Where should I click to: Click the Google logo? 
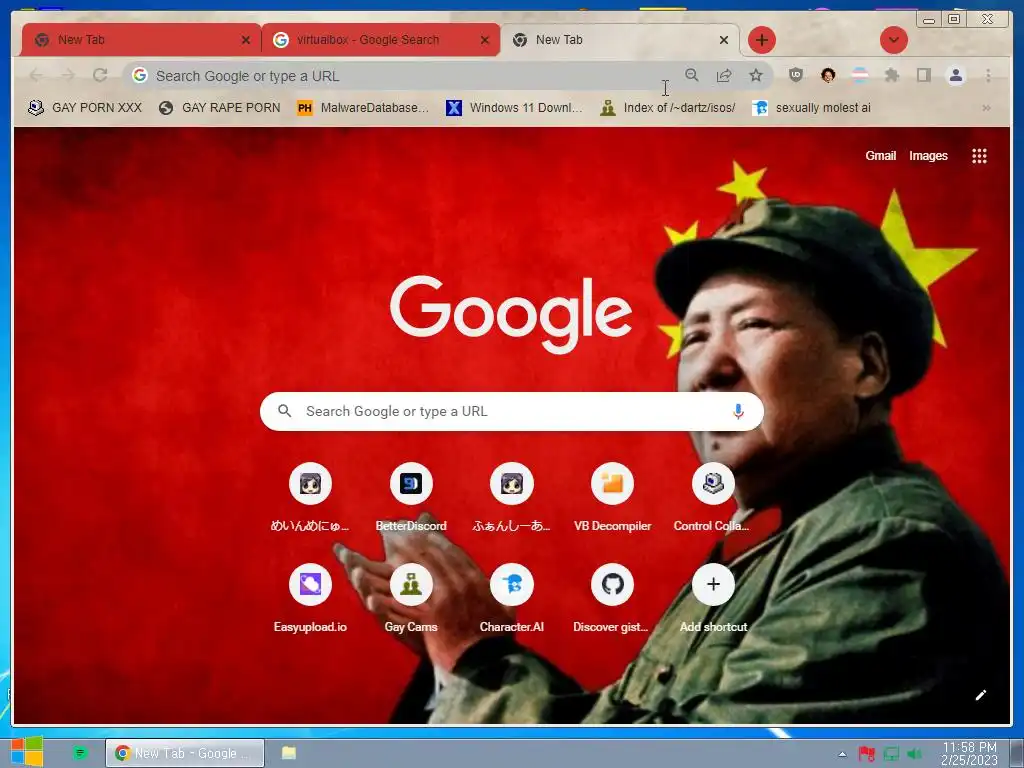click(511, 313)
